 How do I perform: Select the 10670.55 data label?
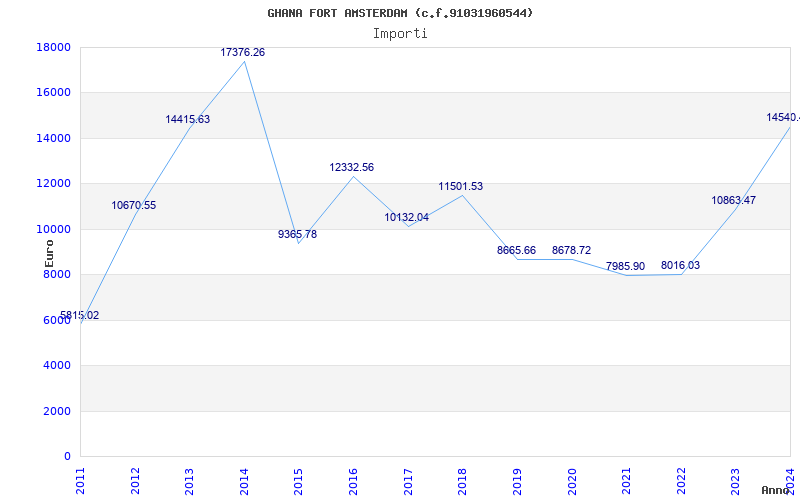click(x=134, y=206)
